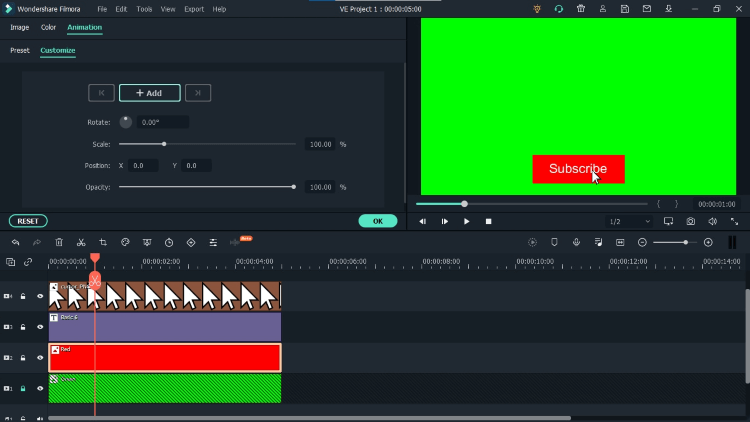The width and height of the screenshot is (750, 422).
Task: Open the messages envelope icon
Action: pos(647,9)
